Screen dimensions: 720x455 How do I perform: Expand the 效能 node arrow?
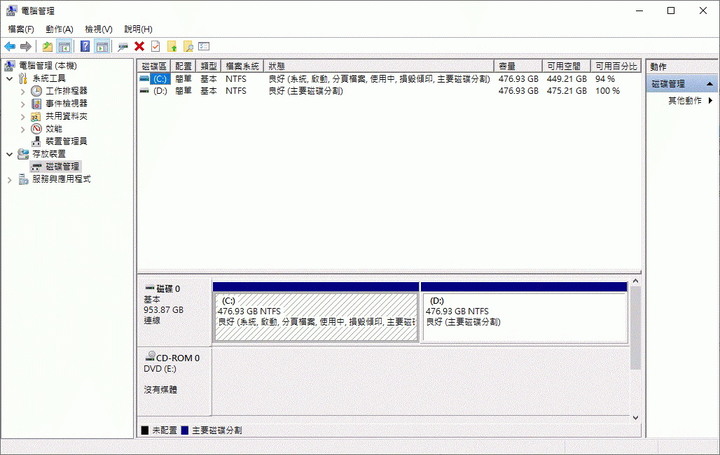coord(22,129)
